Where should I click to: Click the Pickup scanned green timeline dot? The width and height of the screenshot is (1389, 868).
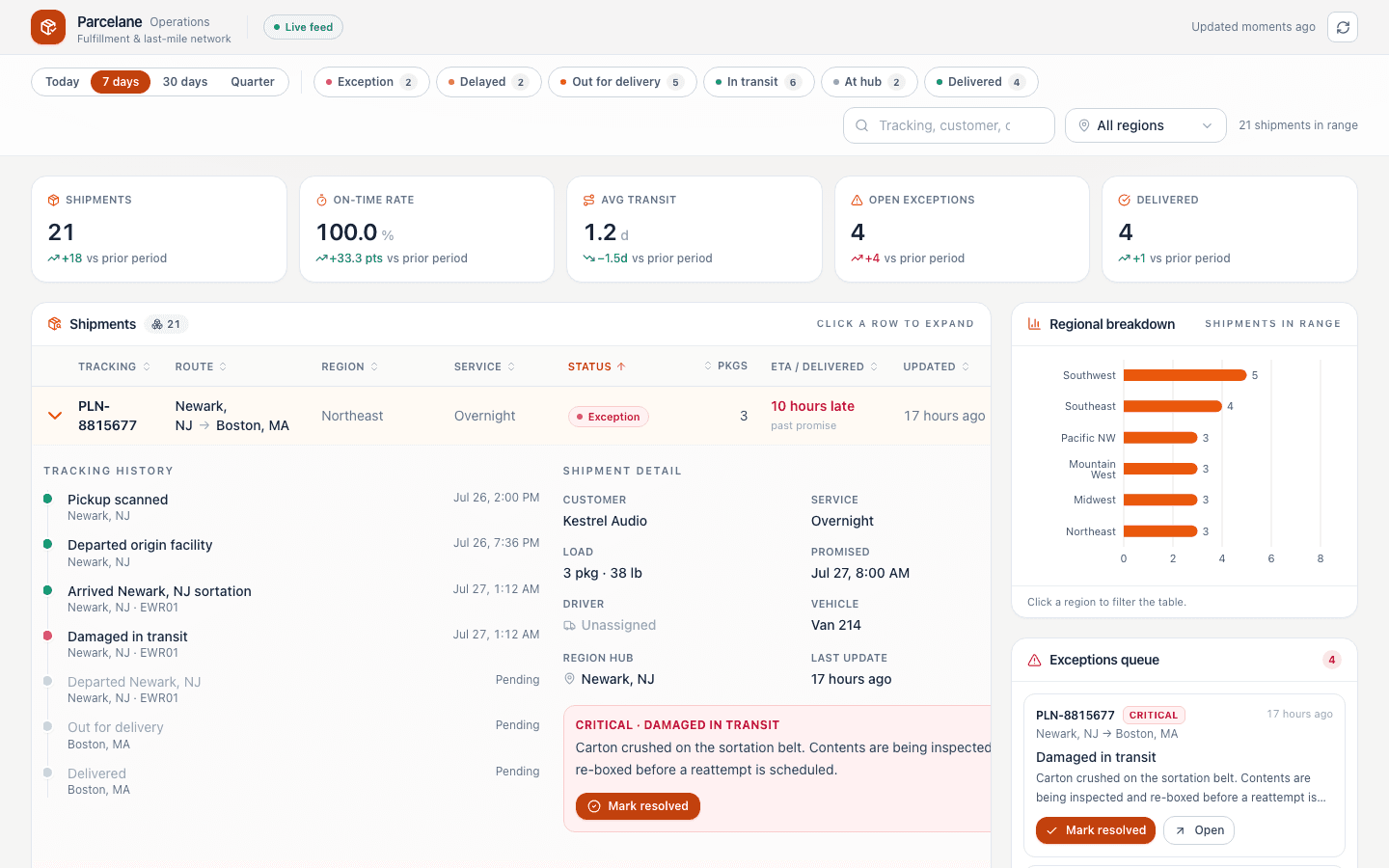click(x=47, y=499)
